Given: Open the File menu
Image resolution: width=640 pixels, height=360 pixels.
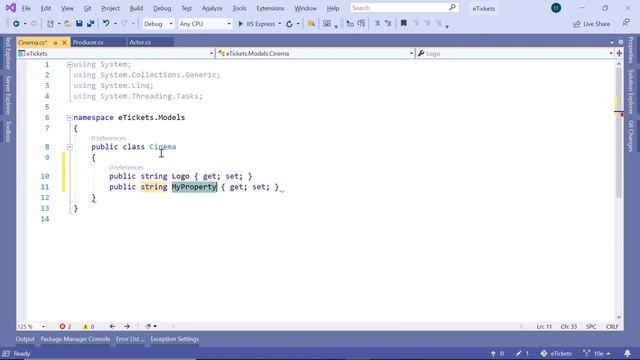Looking at the screenshot, I should pyautogui.click(x=26, y=8).
